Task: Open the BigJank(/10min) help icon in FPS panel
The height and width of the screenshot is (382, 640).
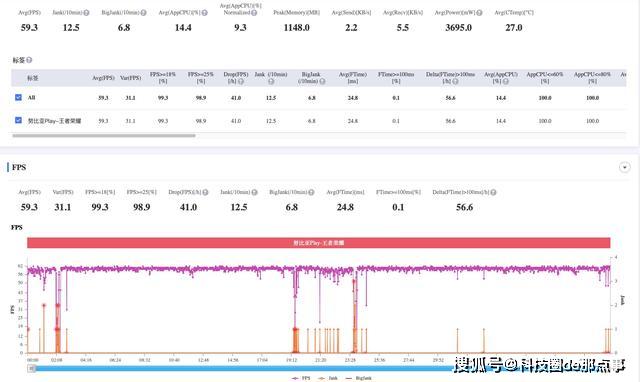Action: [311, 192]
